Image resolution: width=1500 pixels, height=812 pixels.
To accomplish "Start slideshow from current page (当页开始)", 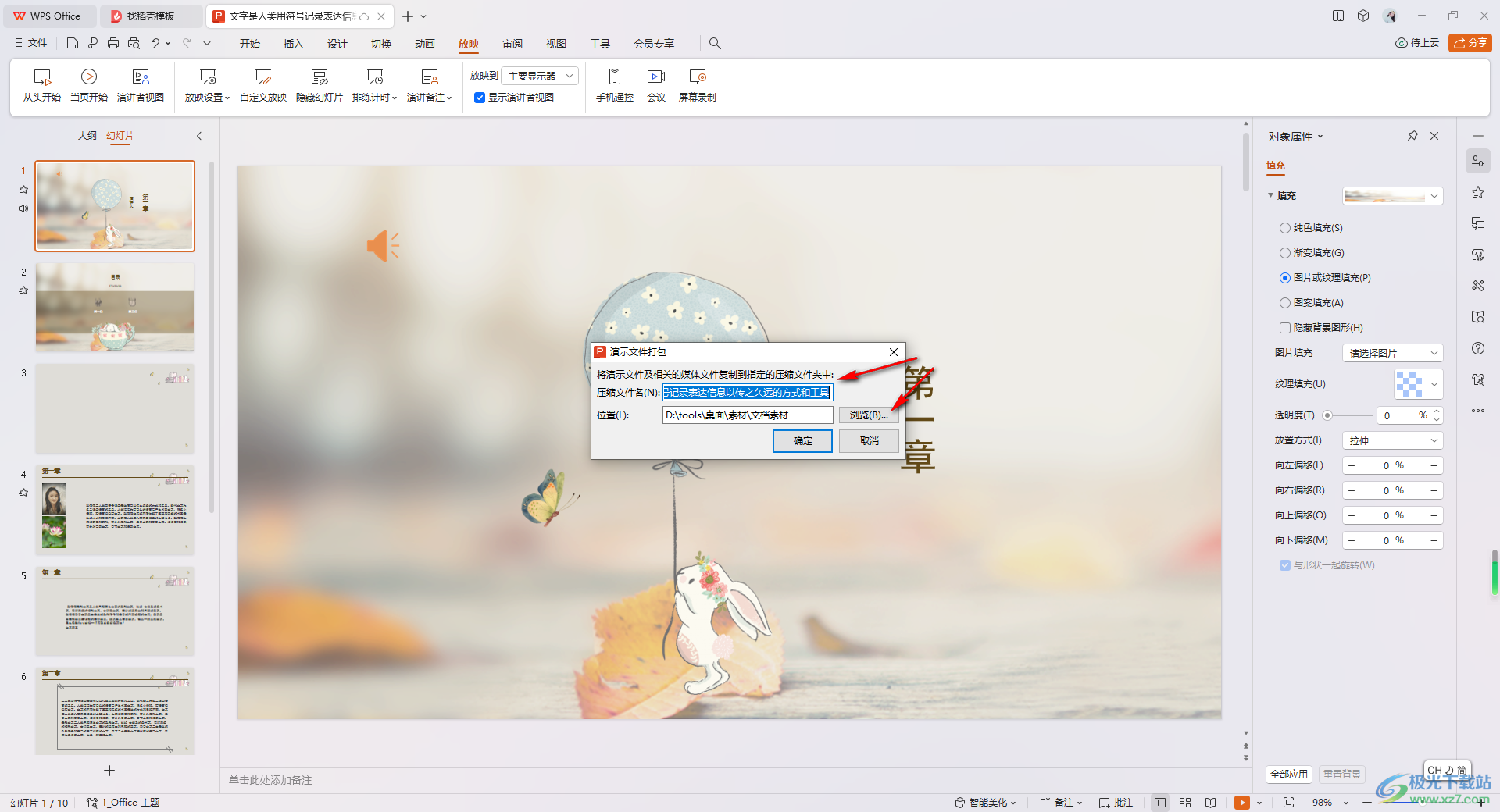I will [89, 85].
